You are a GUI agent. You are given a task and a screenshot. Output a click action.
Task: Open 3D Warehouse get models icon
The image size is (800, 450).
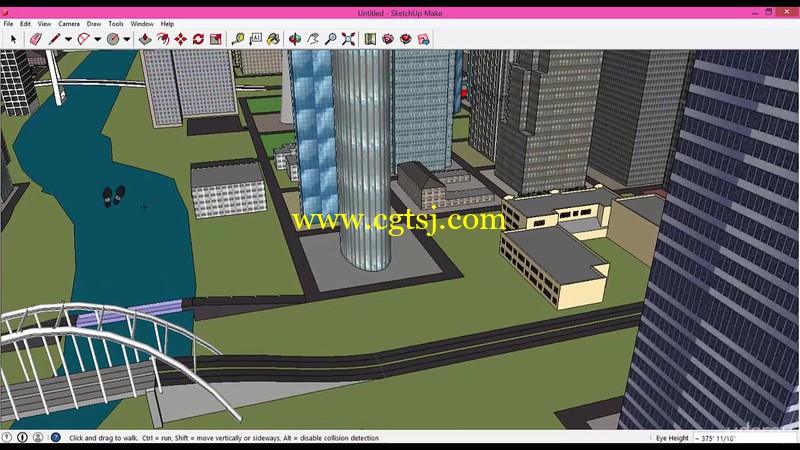point(388,39)
